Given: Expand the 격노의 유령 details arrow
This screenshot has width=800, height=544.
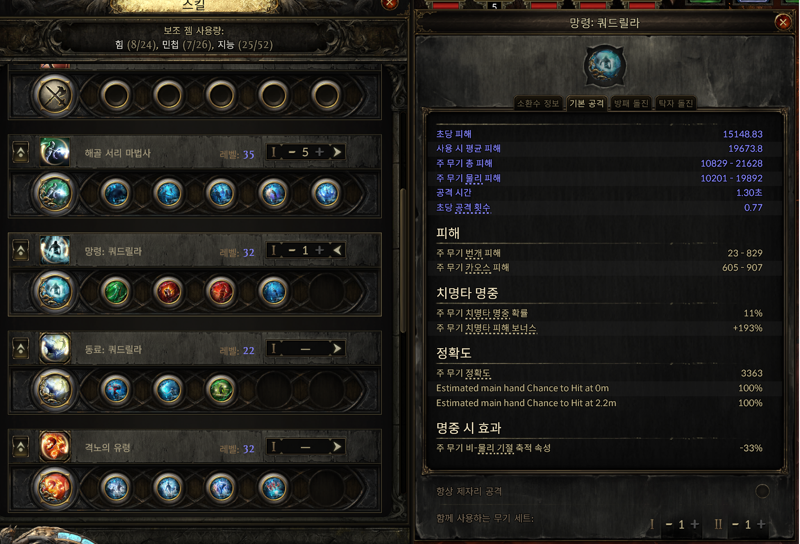Looking at the screenshot, I should click(x=337, y=447).
